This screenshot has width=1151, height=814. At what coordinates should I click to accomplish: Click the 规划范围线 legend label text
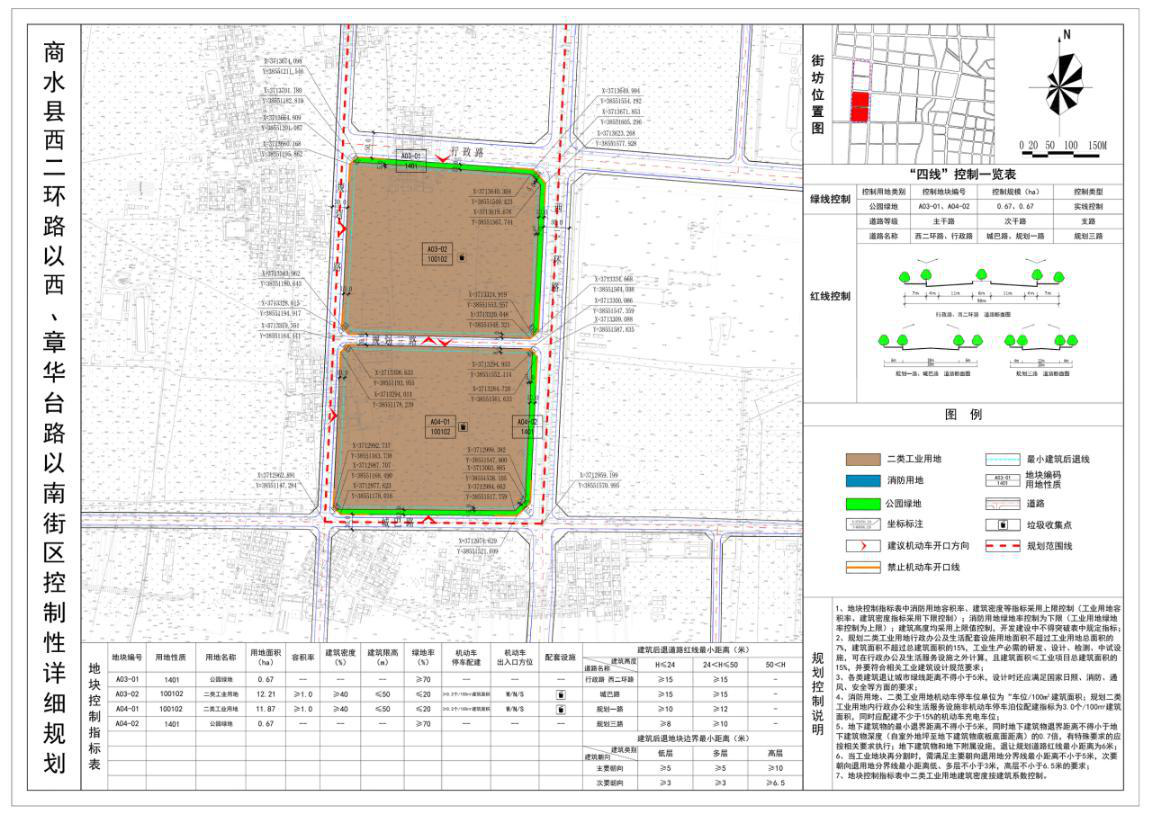pyautogui.click(x=1050, y=546)
